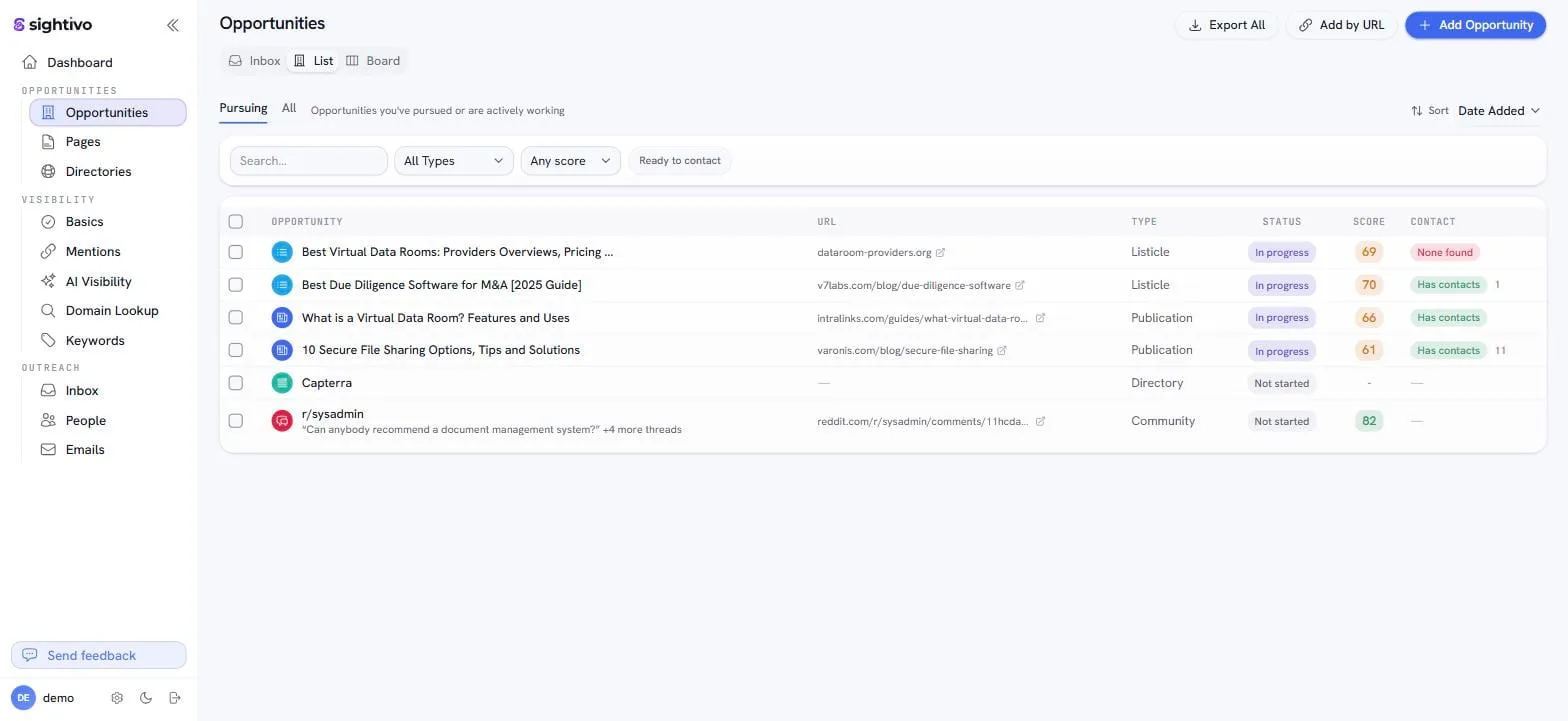The height and width of the screenshot is (721, 1568).
Task: Open status dropdown In progress for v7labs row
Action: 1281,285
